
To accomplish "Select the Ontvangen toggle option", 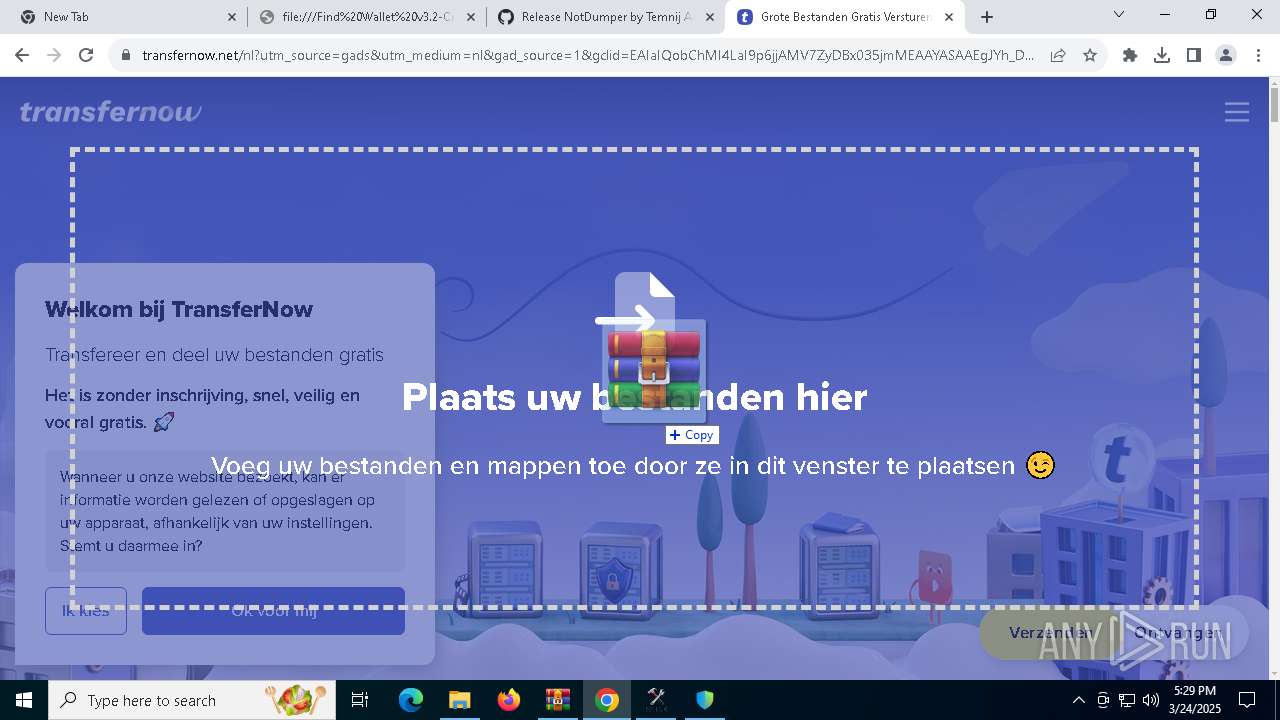I will click(1178, 633).
